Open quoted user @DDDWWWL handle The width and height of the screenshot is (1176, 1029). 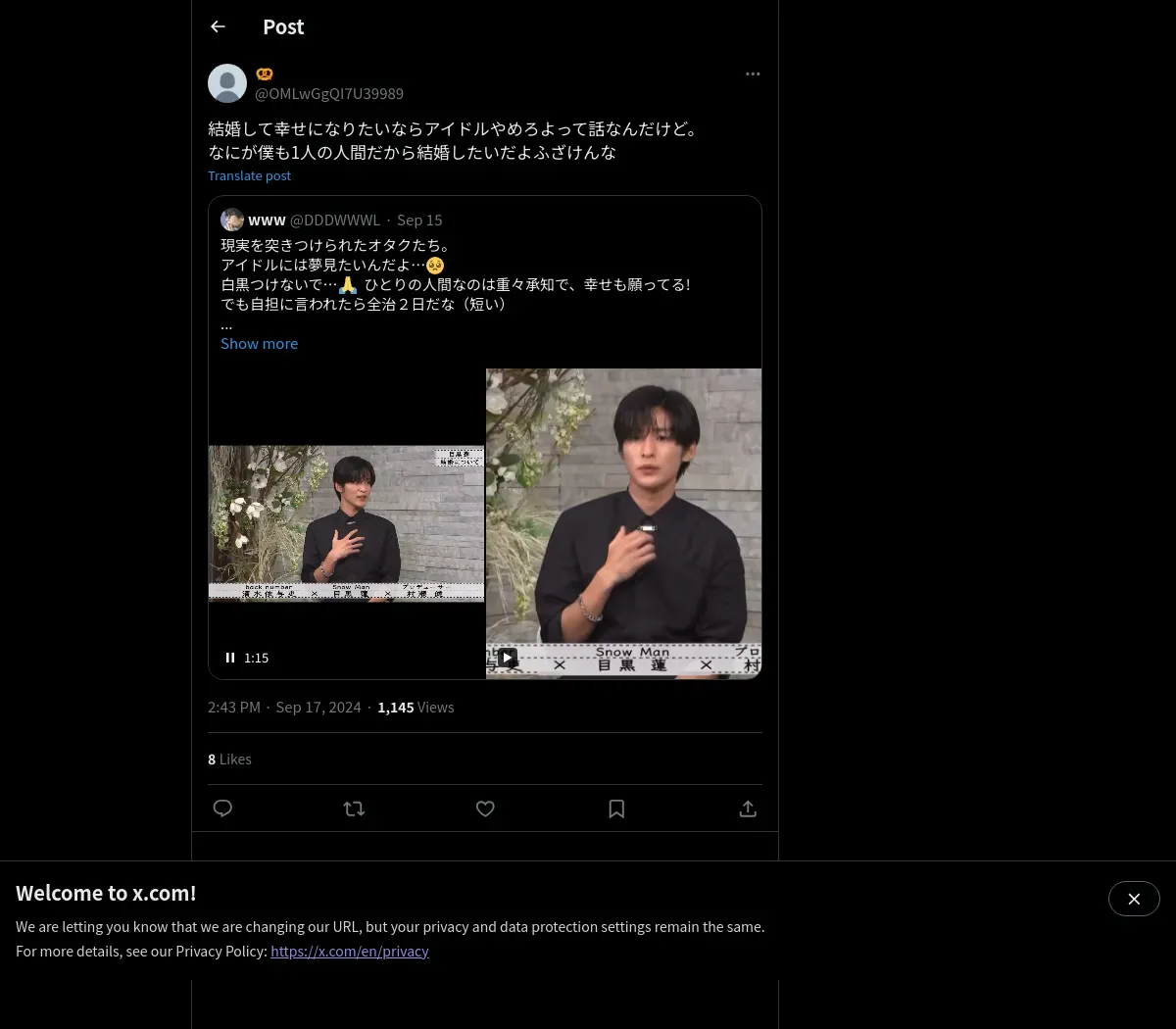tap(334, 220)
